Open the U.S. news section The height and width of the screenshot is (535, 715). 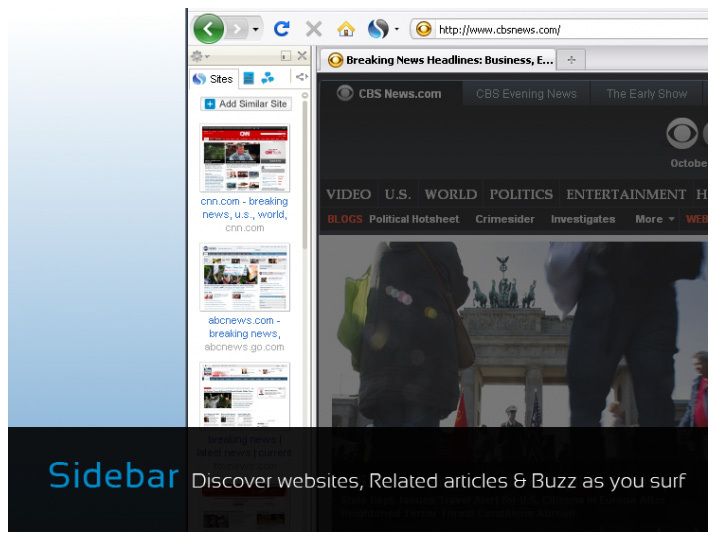(x=398, y=195)
